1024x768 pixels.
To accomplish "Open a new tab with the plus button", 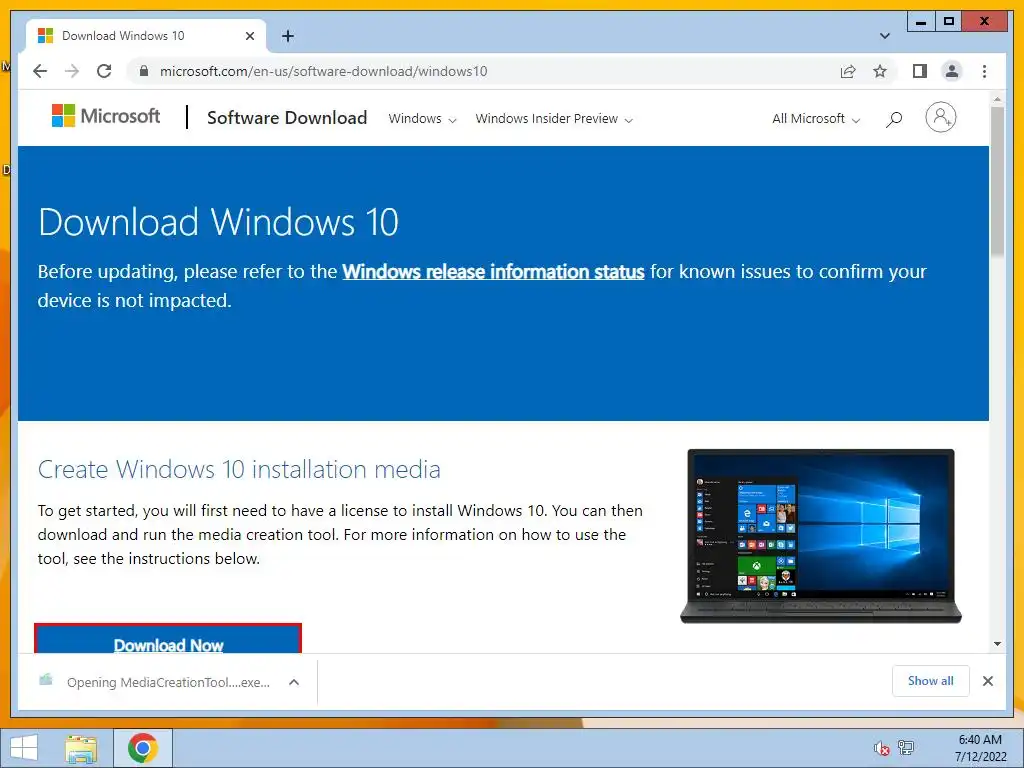I will pos(288,36).
